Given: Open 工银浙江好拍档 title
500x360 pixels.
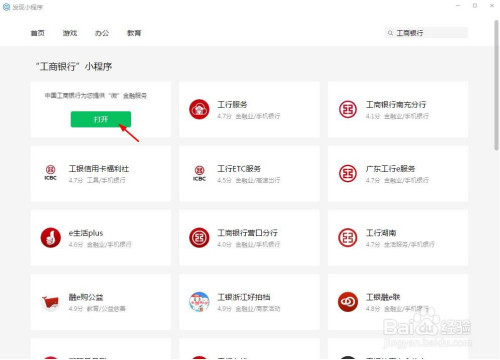Looking at the screenshot, I should click(244, 297).
